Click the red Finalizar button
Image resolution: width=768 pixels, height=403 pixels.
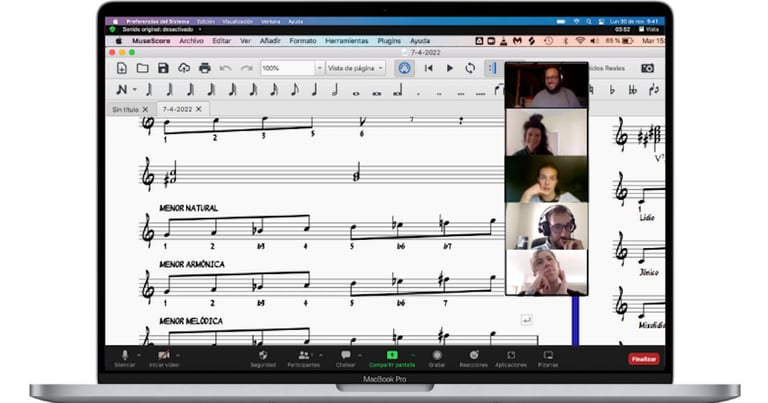tap(644, 359)
